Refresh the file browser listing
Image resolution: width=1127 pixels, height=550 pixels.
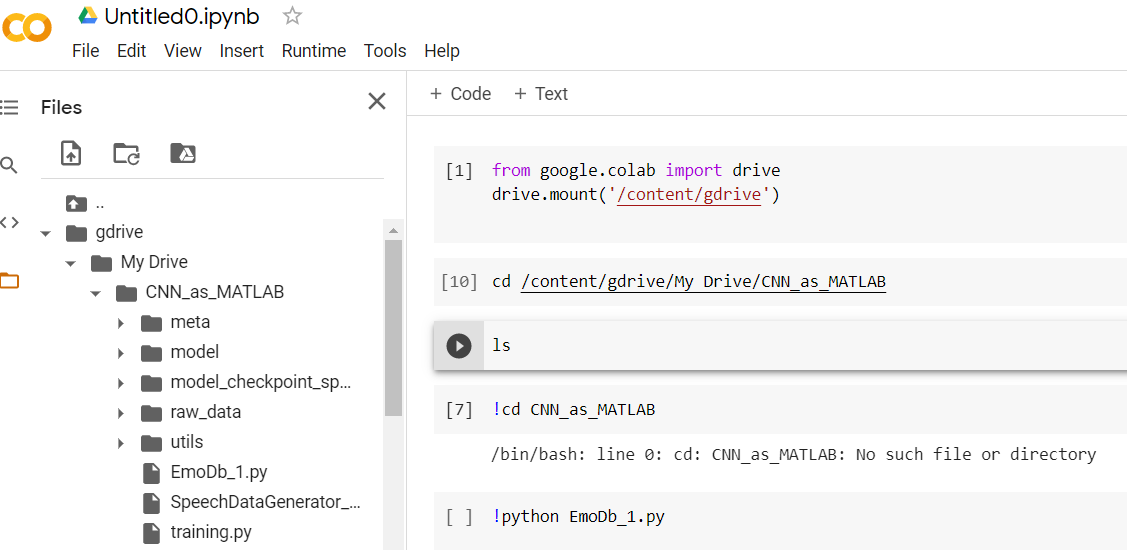pyautogui.click(x=127, y=153)
